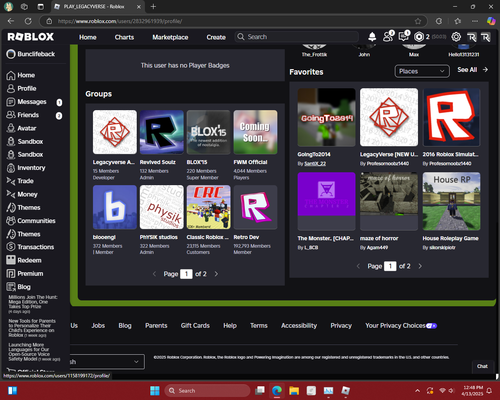Open the Charts tab

point(124,37)
